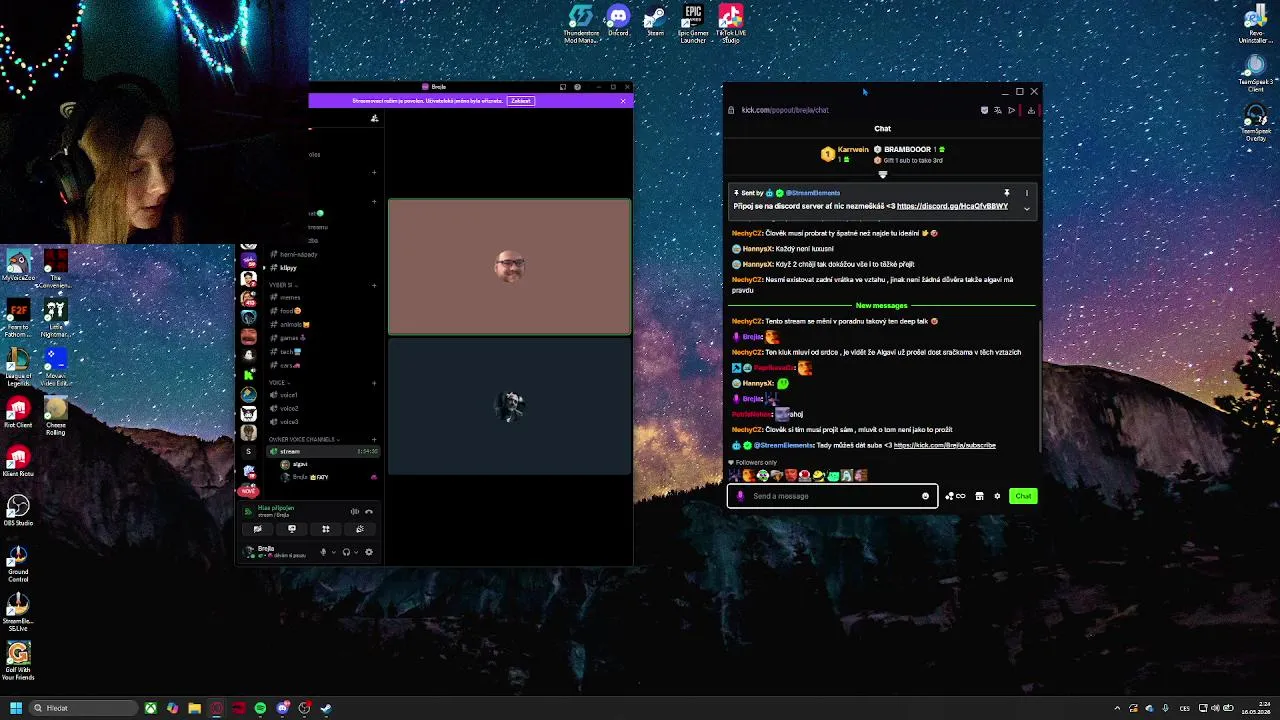This screenshot has width=1280, height=720.
Task: Open Discord user settings gear
Action: pos(369,552)
